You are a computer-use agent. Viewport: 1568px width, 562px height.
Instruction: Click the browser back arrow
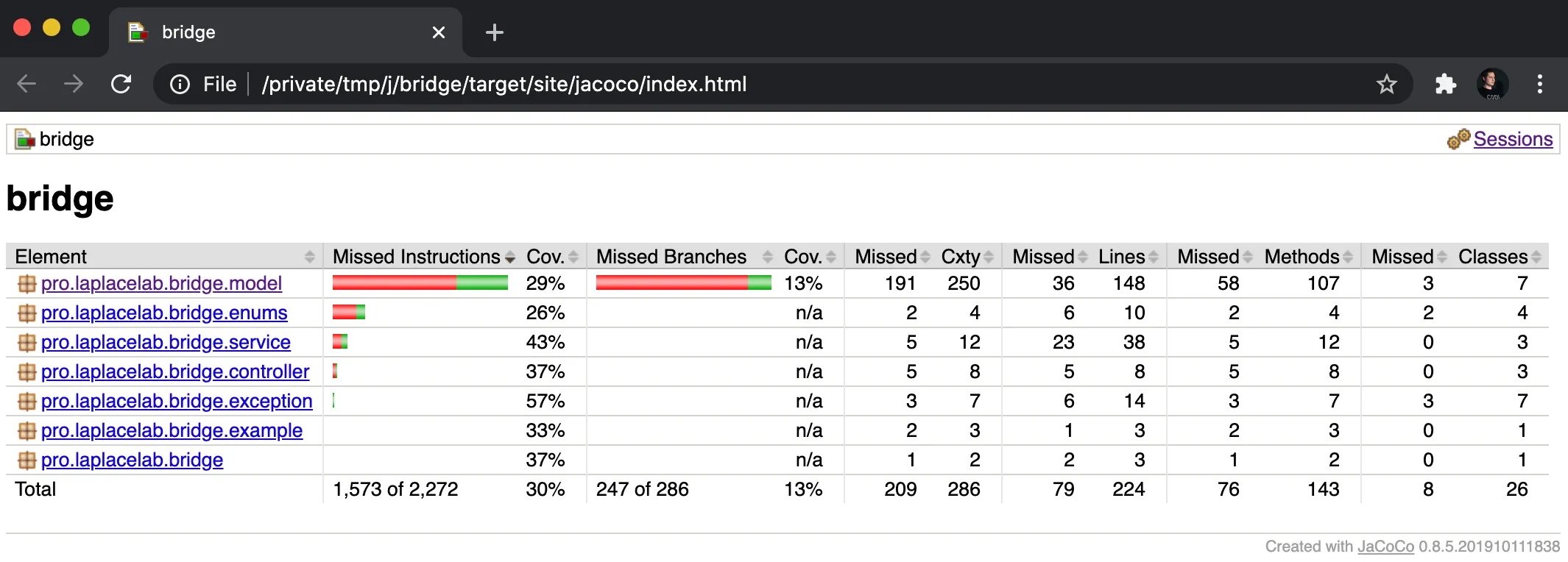pyautogui.click(x=27, y=84)
